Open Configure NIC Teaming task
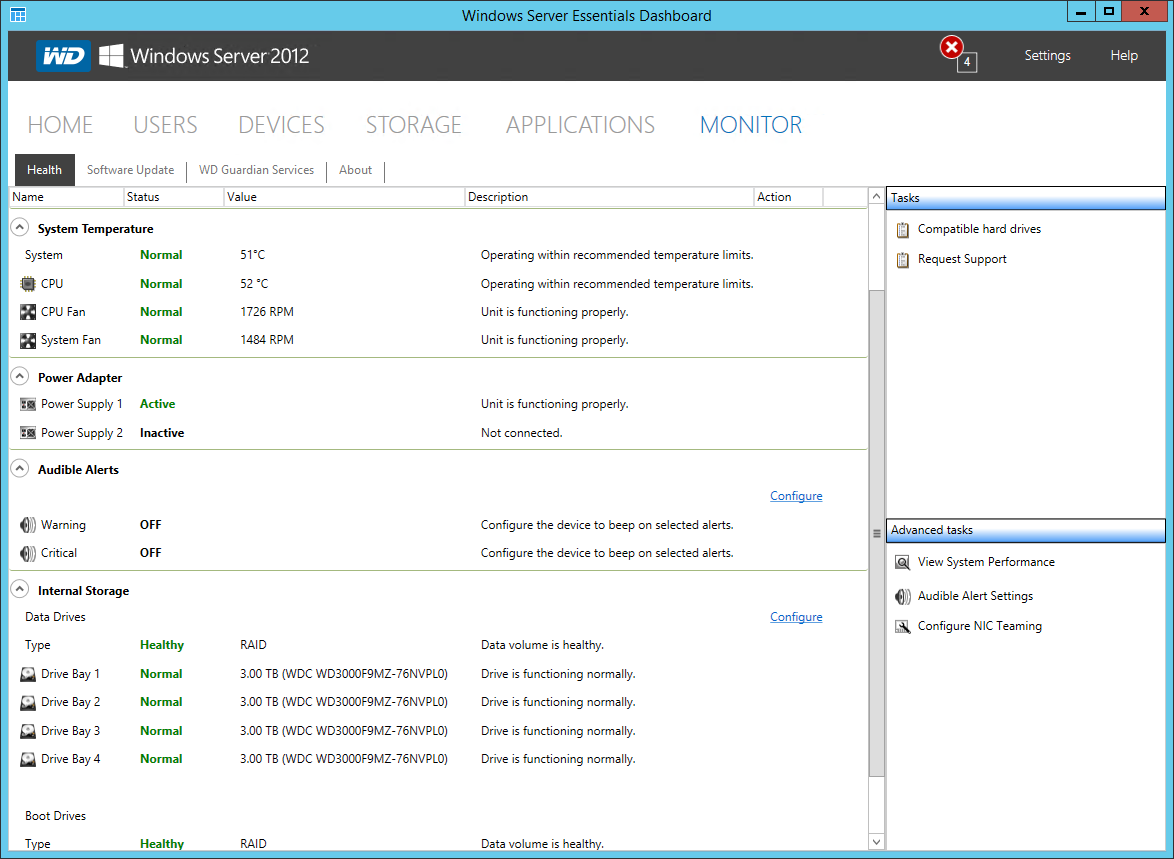Screen dimensions: 1174x859 pos(979,626)
